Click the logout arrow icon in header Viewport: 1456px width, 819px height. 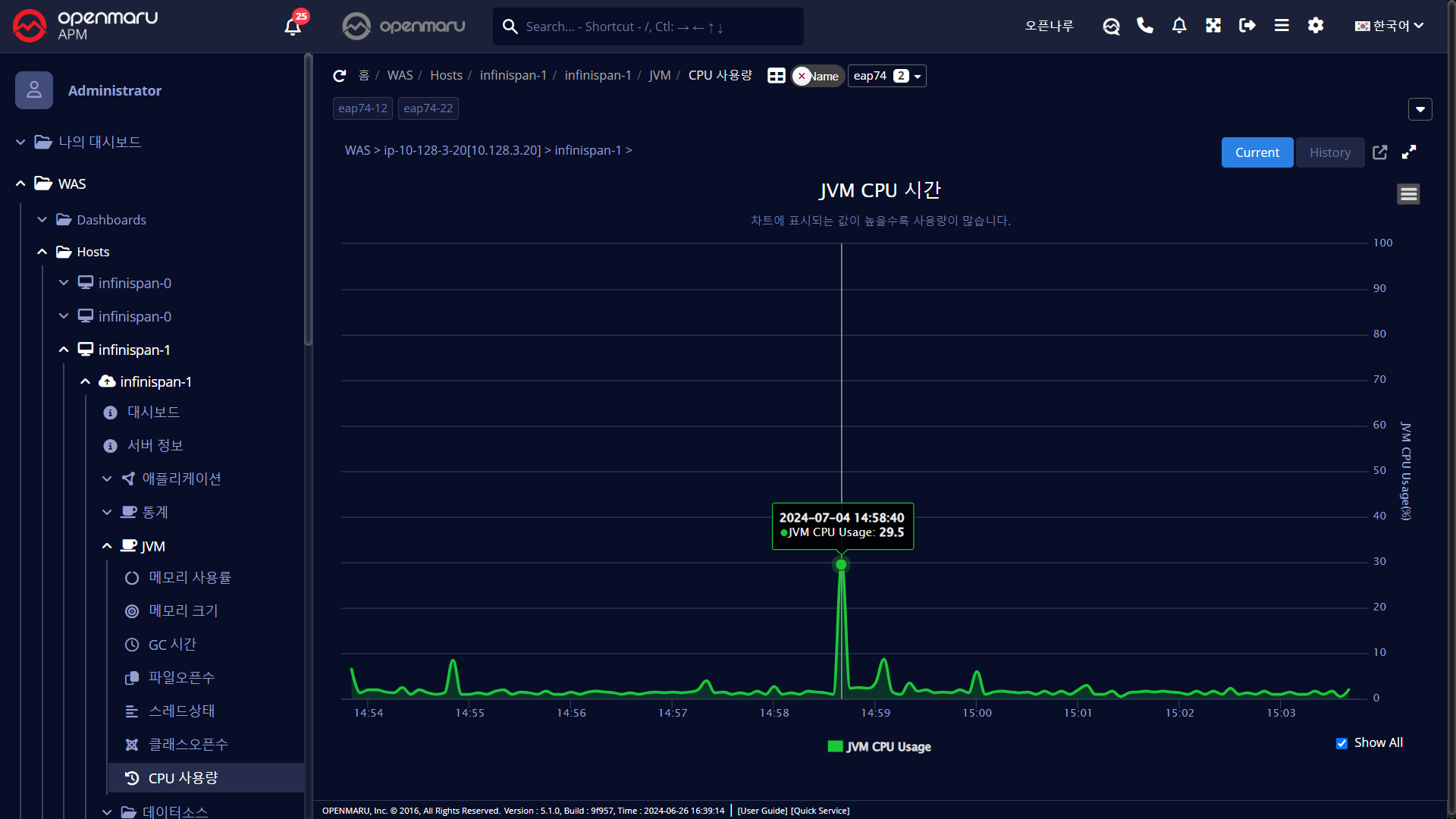coord(1247,26)
